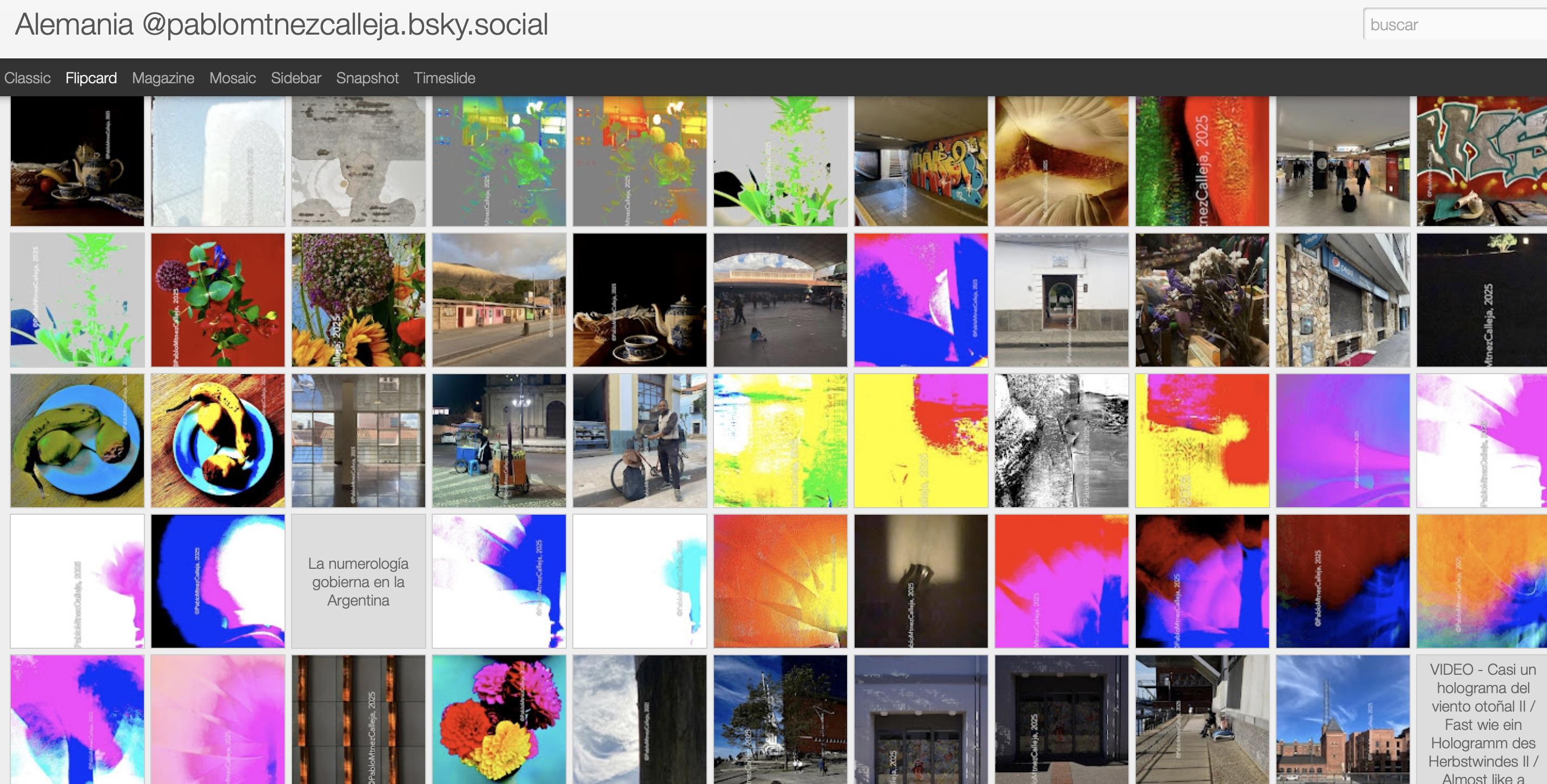The height and width of the screenshot is (784, 1547).
Task: Open the pink red and yellow dahlias thumbnail
Action: (499, 719)
